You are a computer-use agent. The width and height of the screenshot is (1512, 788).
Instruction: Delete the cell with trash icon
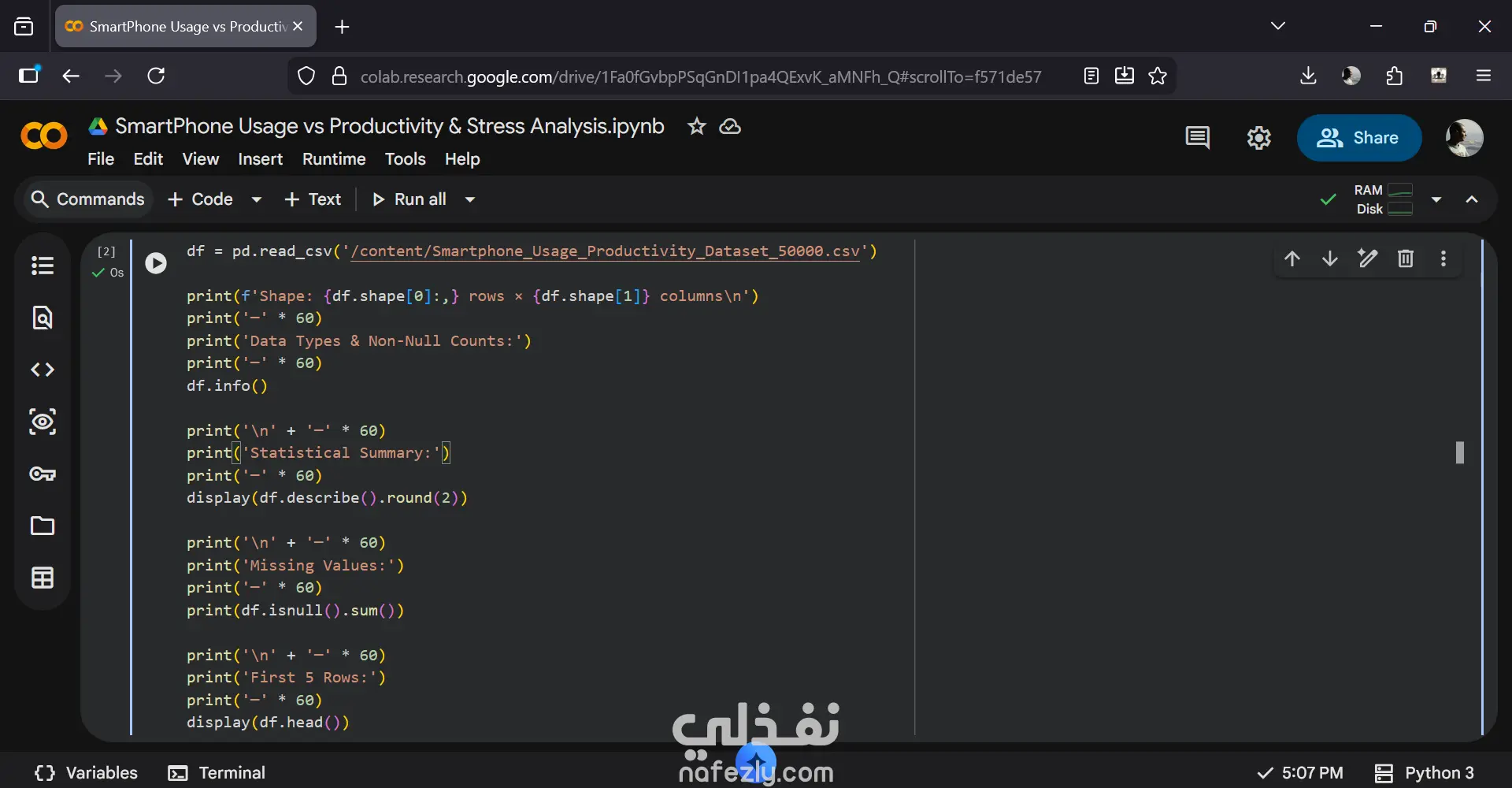[1406, 258]
